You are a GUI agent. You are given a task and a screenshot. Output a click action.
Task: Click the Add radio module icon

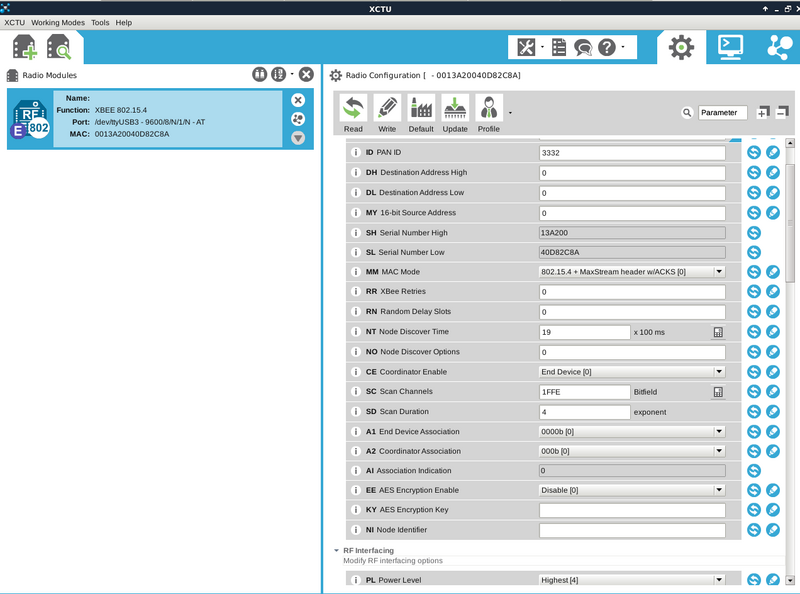pyautogui.click(x=24, y=46)
